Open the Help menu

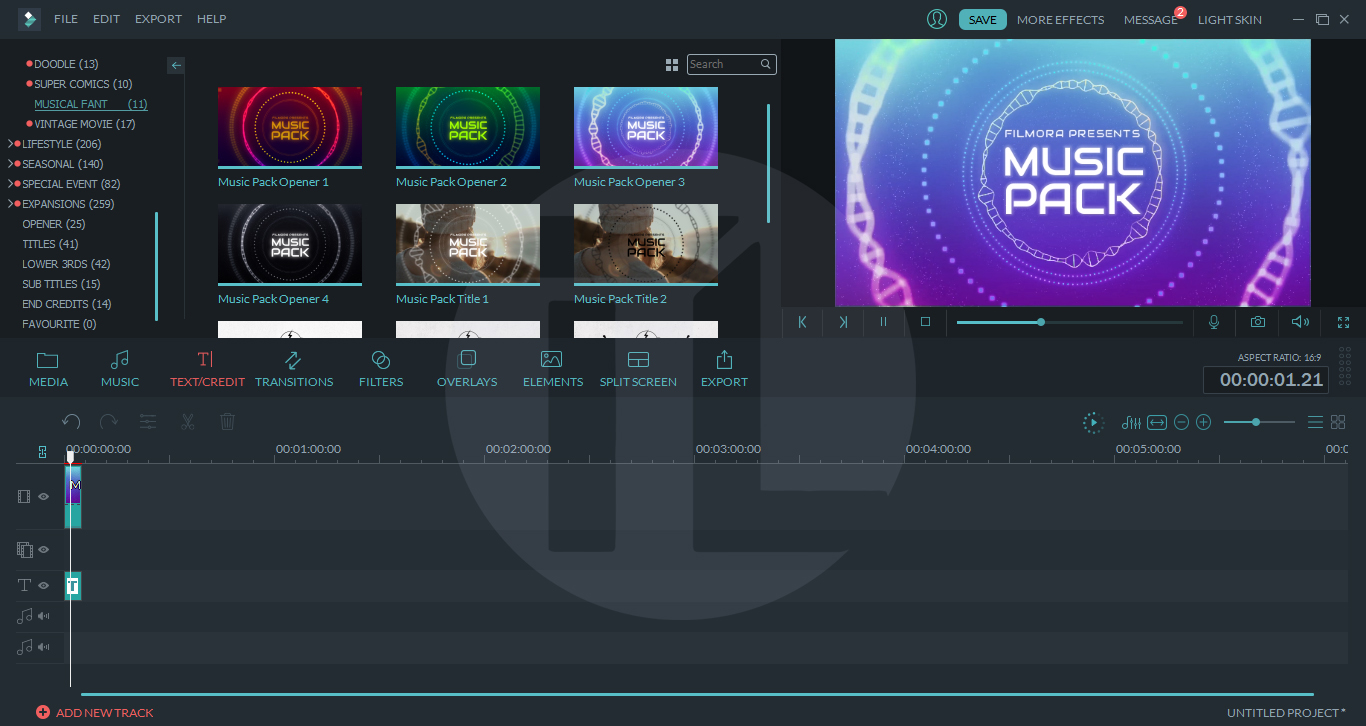tap(211, 19)
